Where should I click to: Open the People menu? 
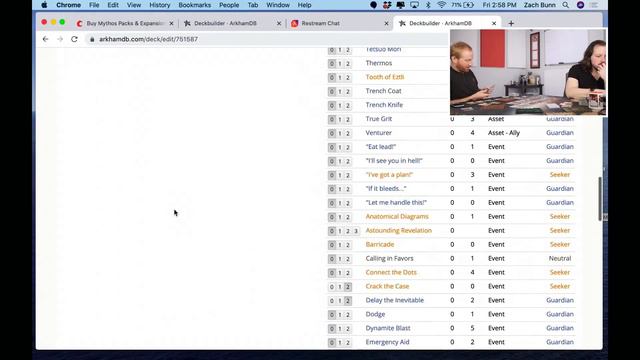pyautogui.click(x=229, y=5)
